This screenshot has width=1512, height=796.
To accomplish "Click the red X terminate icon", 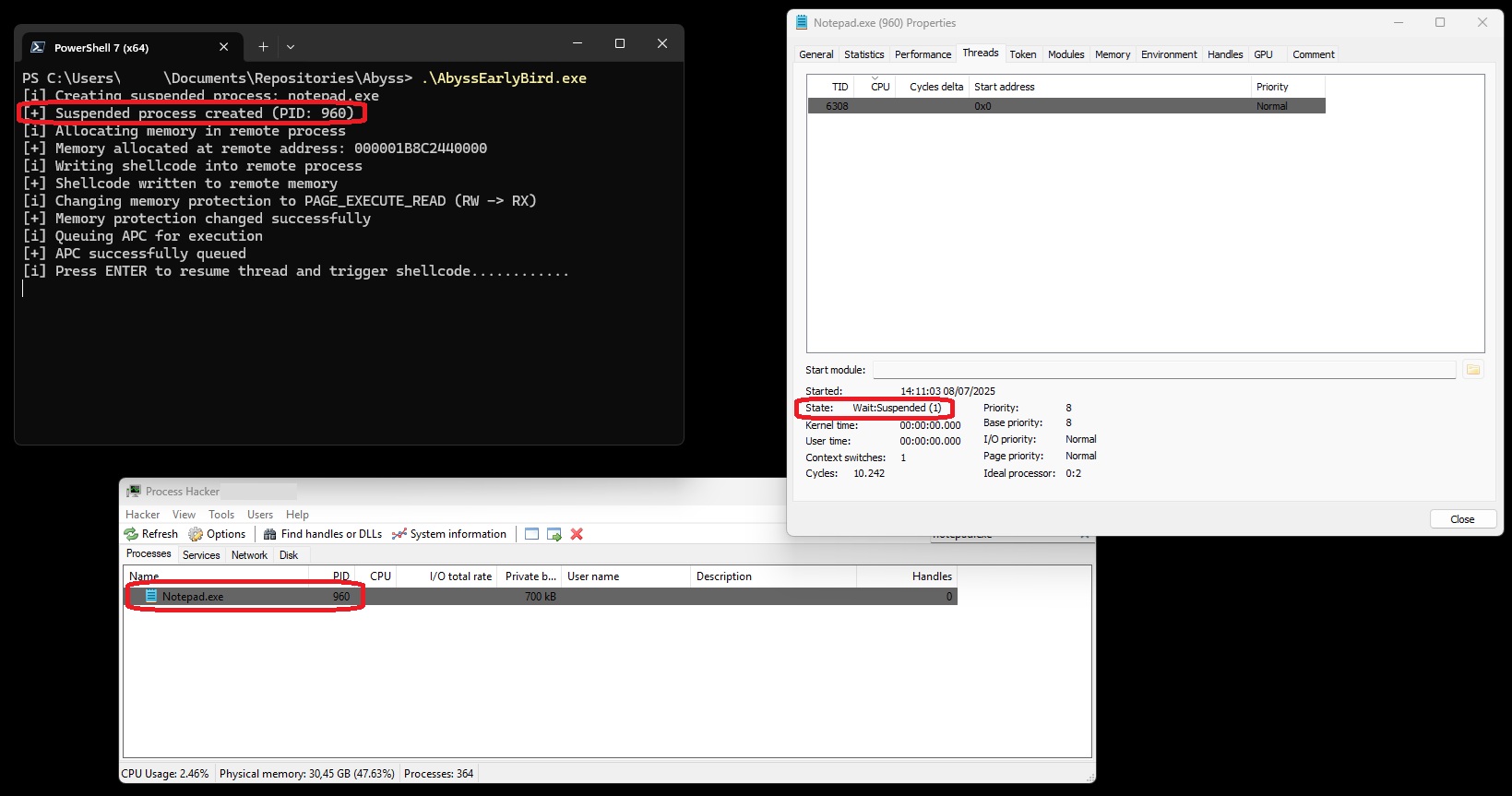I will pyautogui.click(x=577, y=534).
